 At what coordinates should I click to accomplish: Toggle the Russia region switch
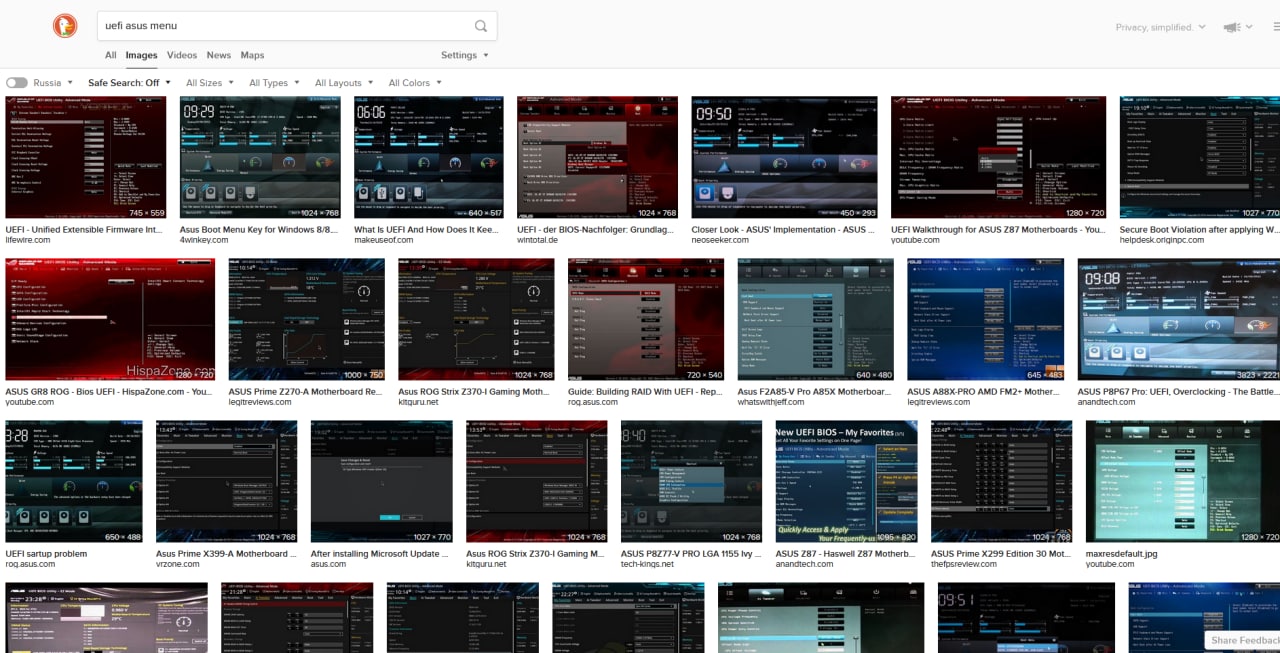click(16, 83)
